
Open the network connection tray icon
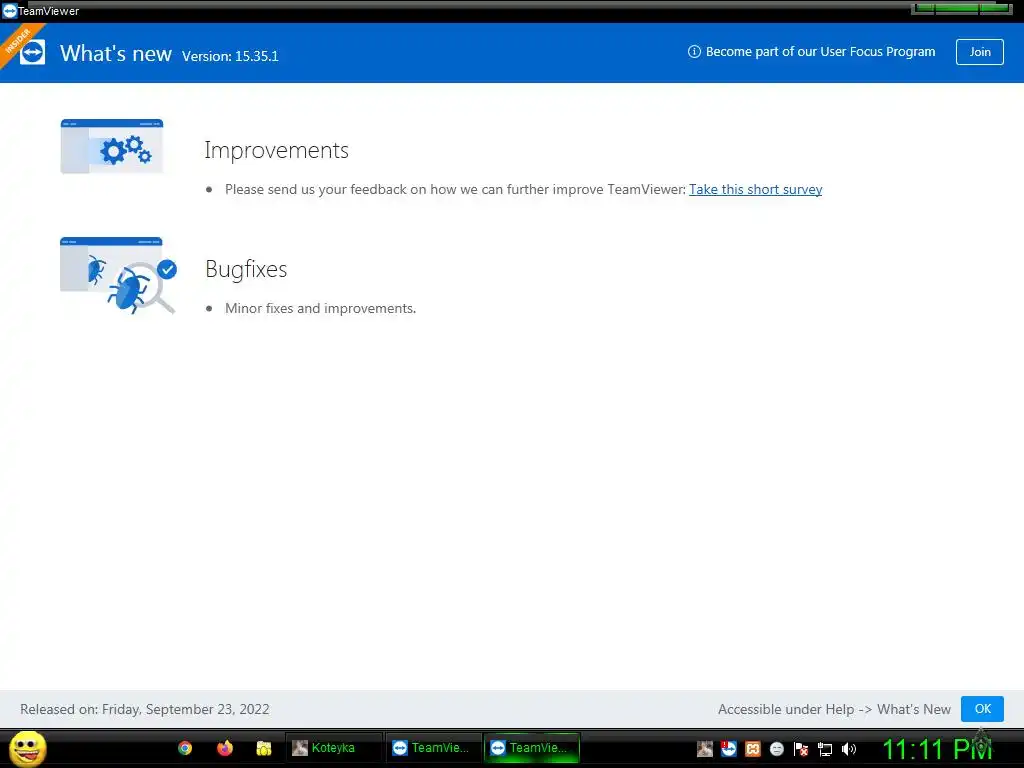pos(825,749)
